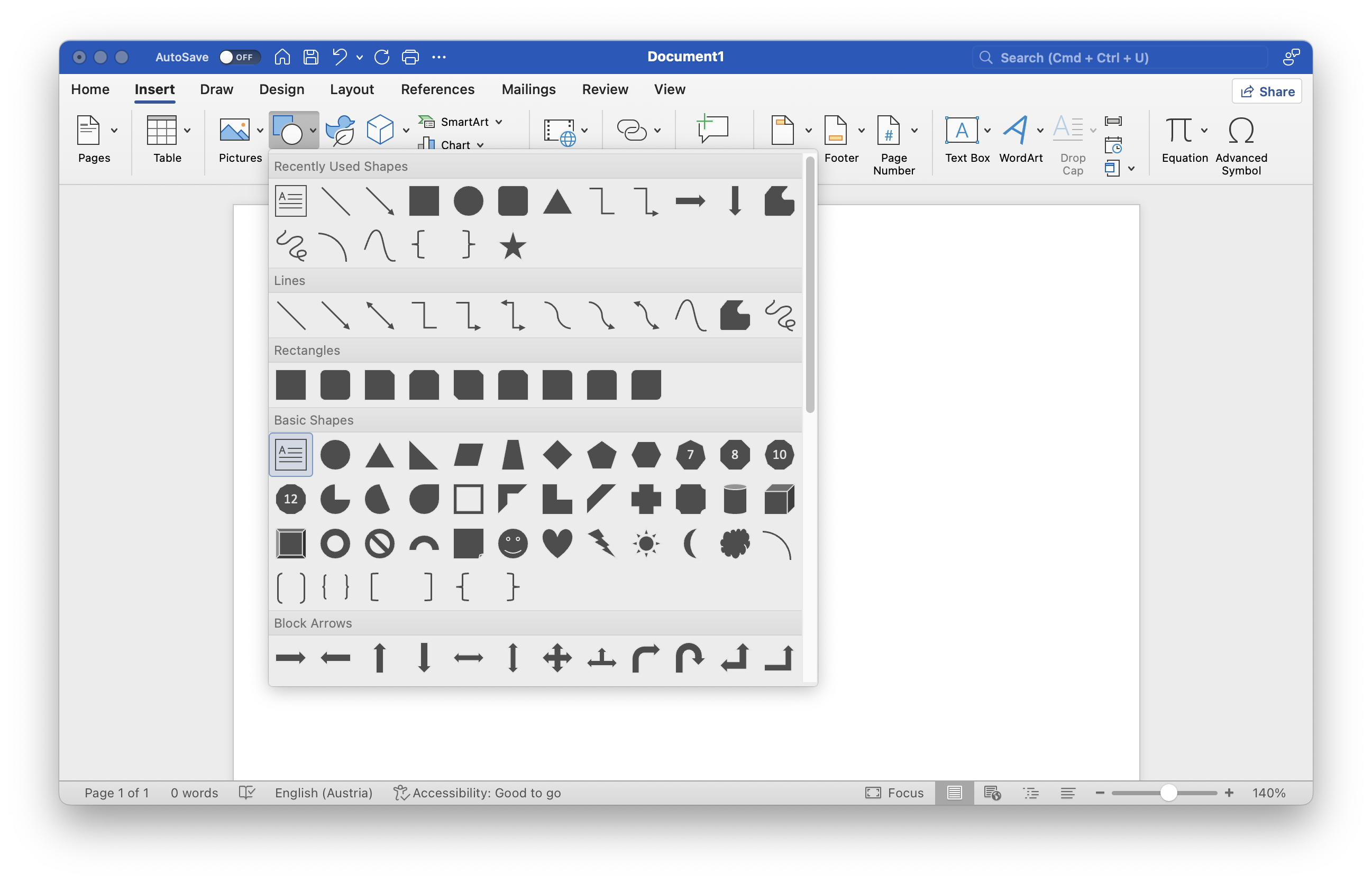The image size is (1372, 883).
Task: Select the block arc shape
Action: (x=424, y=543)
